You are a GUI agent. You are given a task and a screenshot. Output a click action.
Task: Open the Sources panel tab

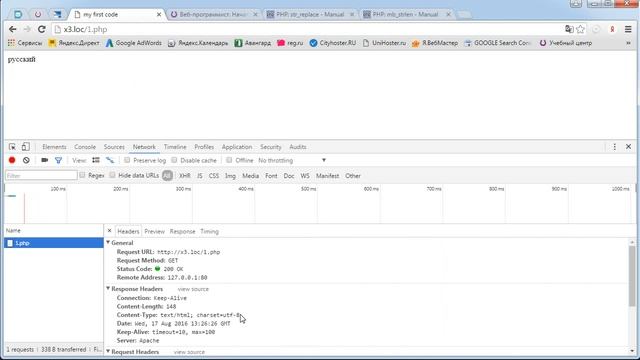pyautogui.click(x=114, y=147)
